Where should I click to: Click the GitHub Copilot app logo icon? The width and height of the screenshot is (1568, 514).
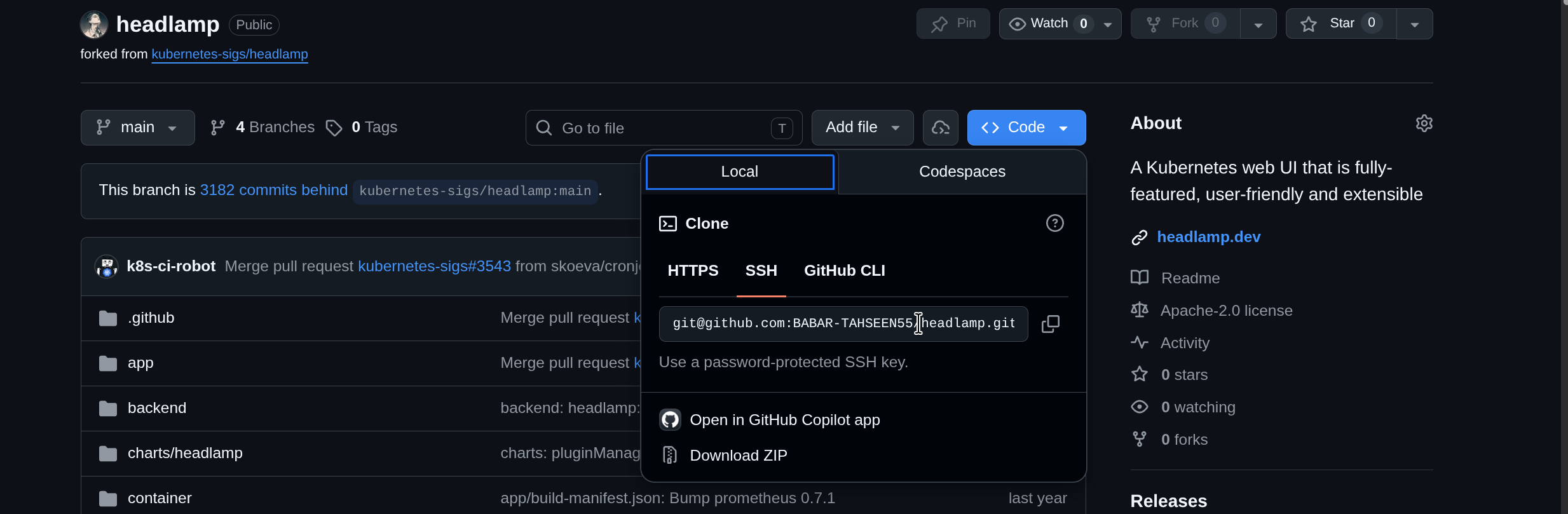coord(670,420)
